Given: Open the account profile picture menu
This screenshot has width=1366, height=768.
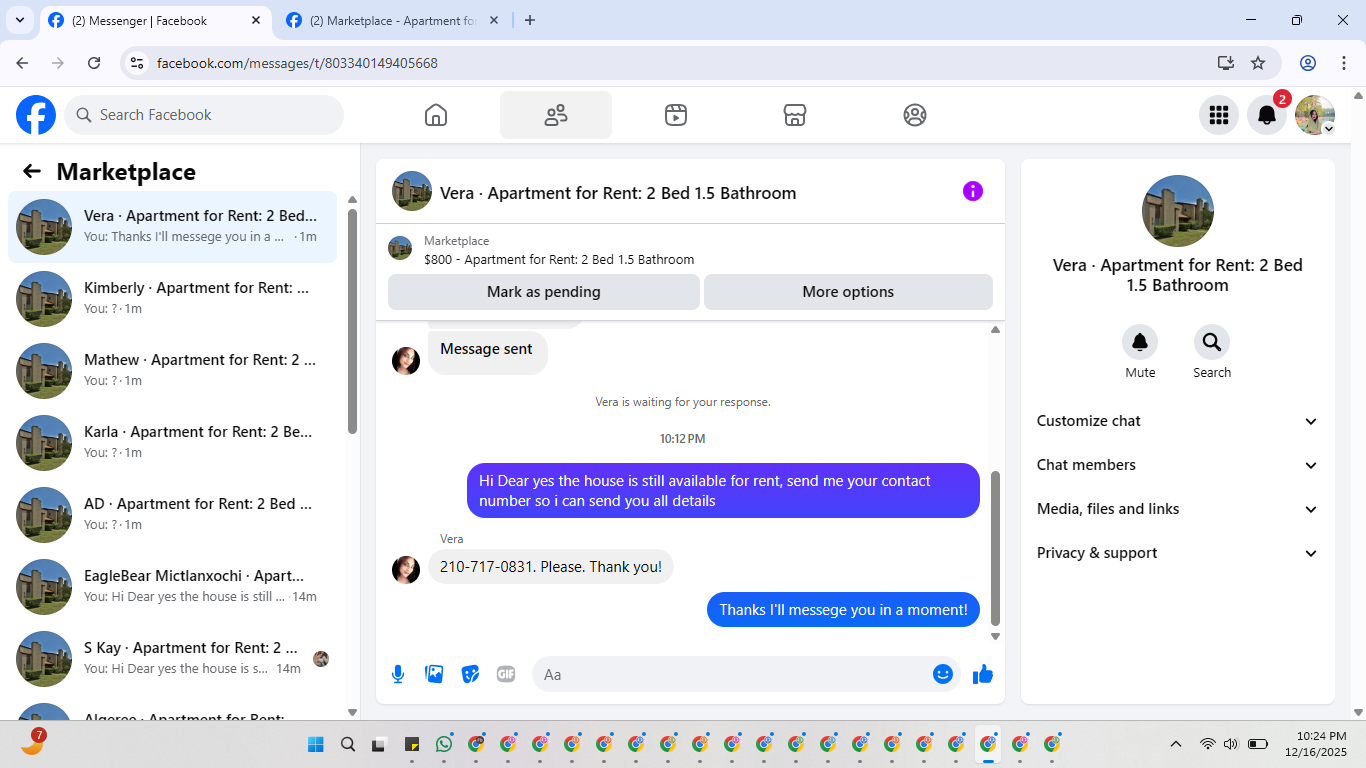Looking at the screenshot, I should 1315,115.
